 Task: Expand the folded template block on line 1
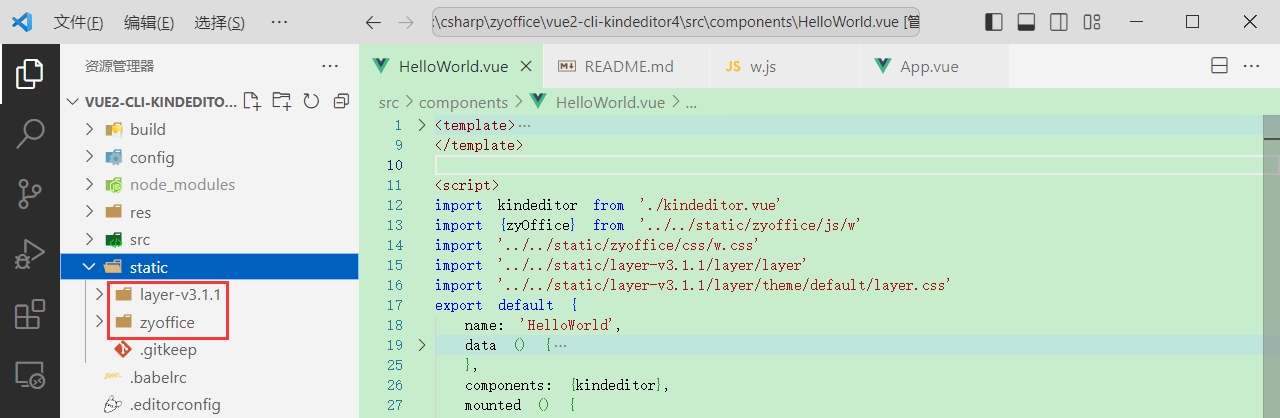pyautogui.click(x=421, y=125)
